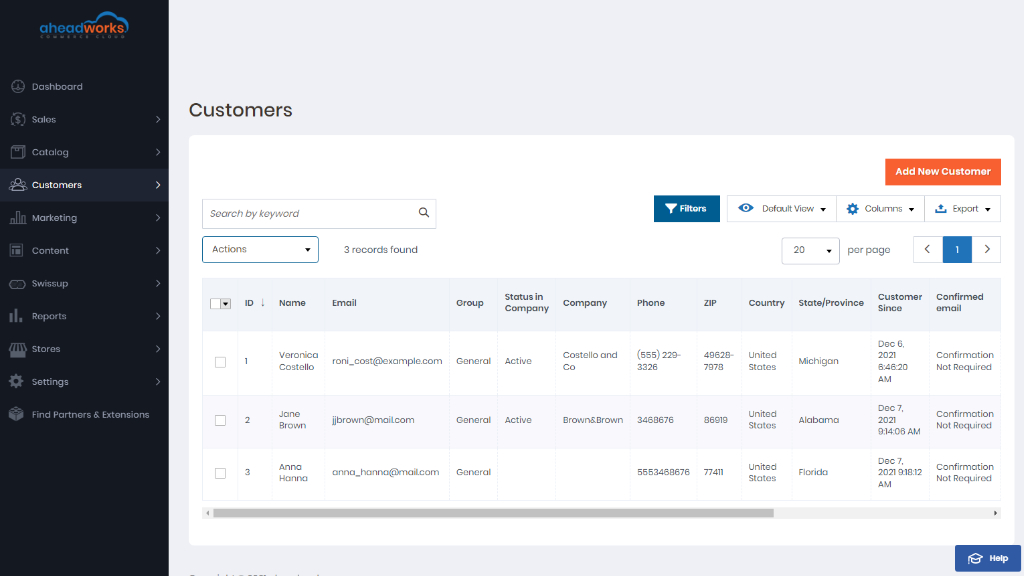1024x576 pixels.
Task: Click email anna_hanna@mail.com
Action: (x=385, y=472)
